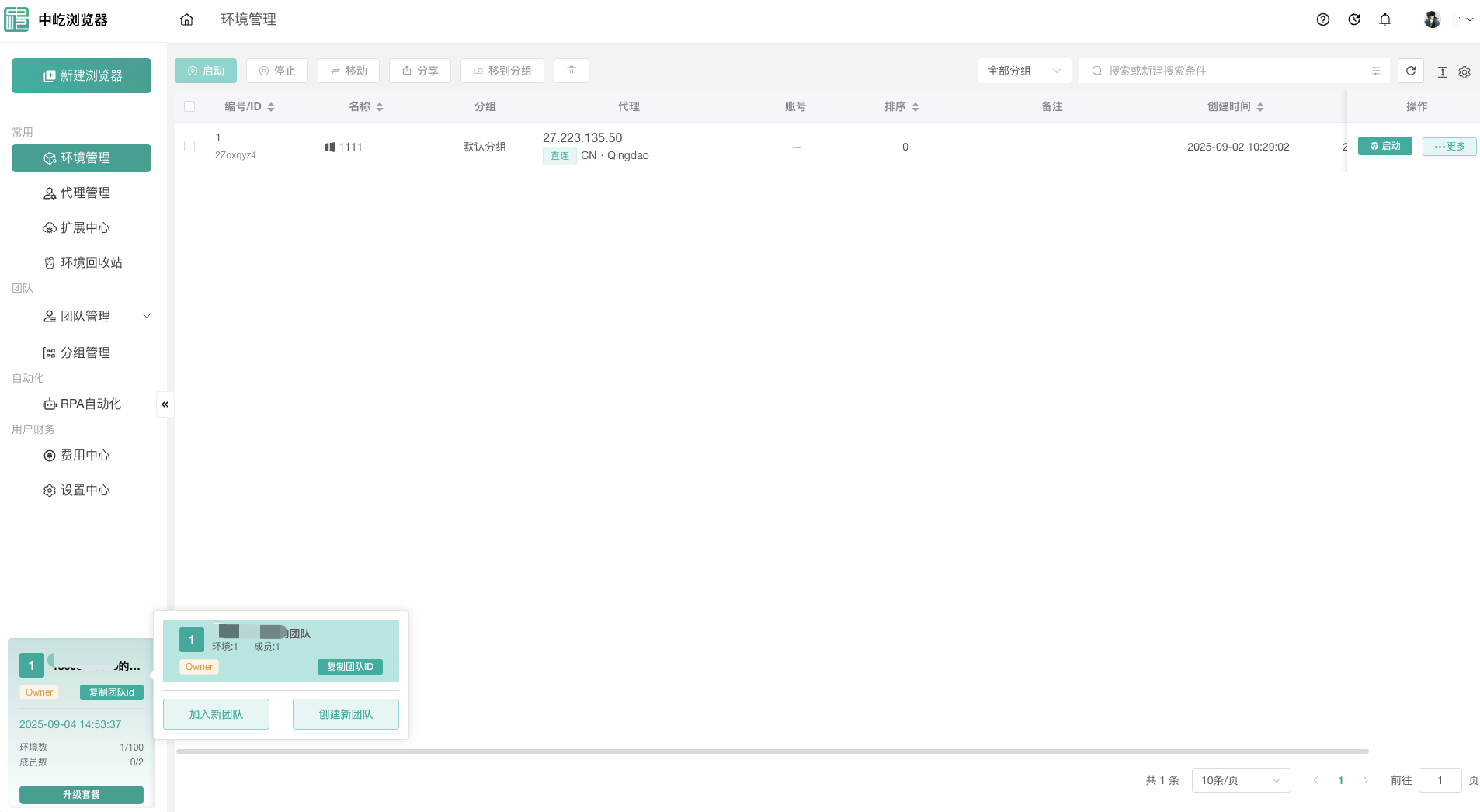This screenshot has height=812, width=1480.
Task: Sort by 创建时间 column arrows
Action: point(1260,107)
